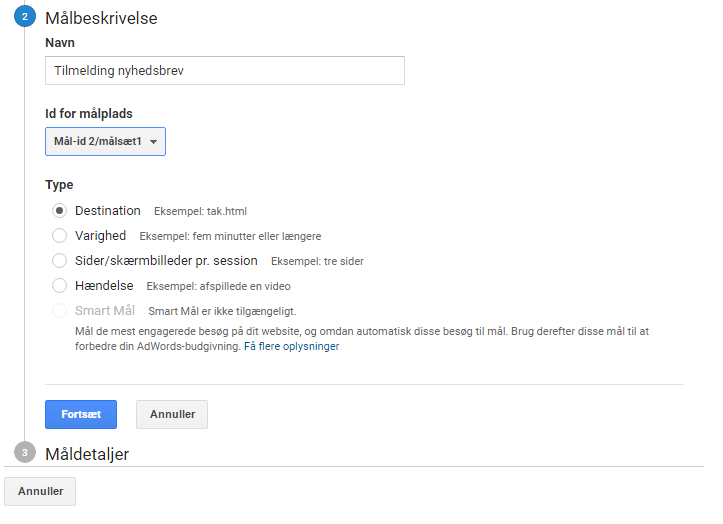The image size is (723, 524).
Task: Click the Fortsæt button
Action: [x=81, y=414]
